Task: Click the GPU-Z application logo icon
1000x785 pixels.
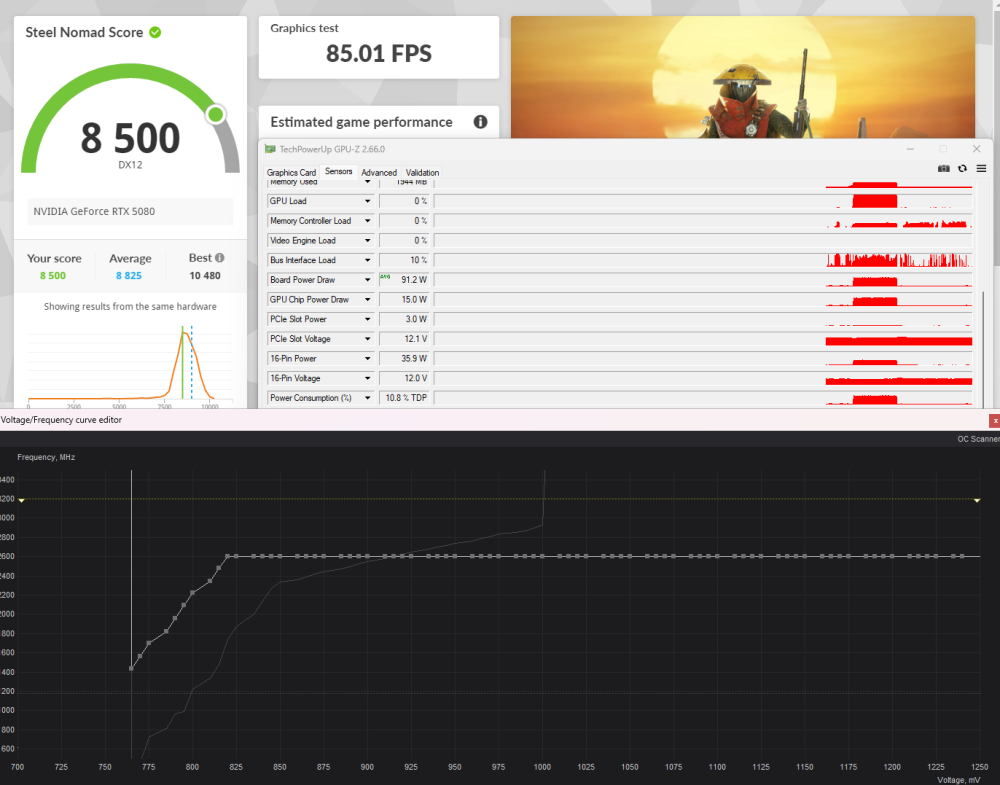Action: pyautogui.click(x=270, y=149)
